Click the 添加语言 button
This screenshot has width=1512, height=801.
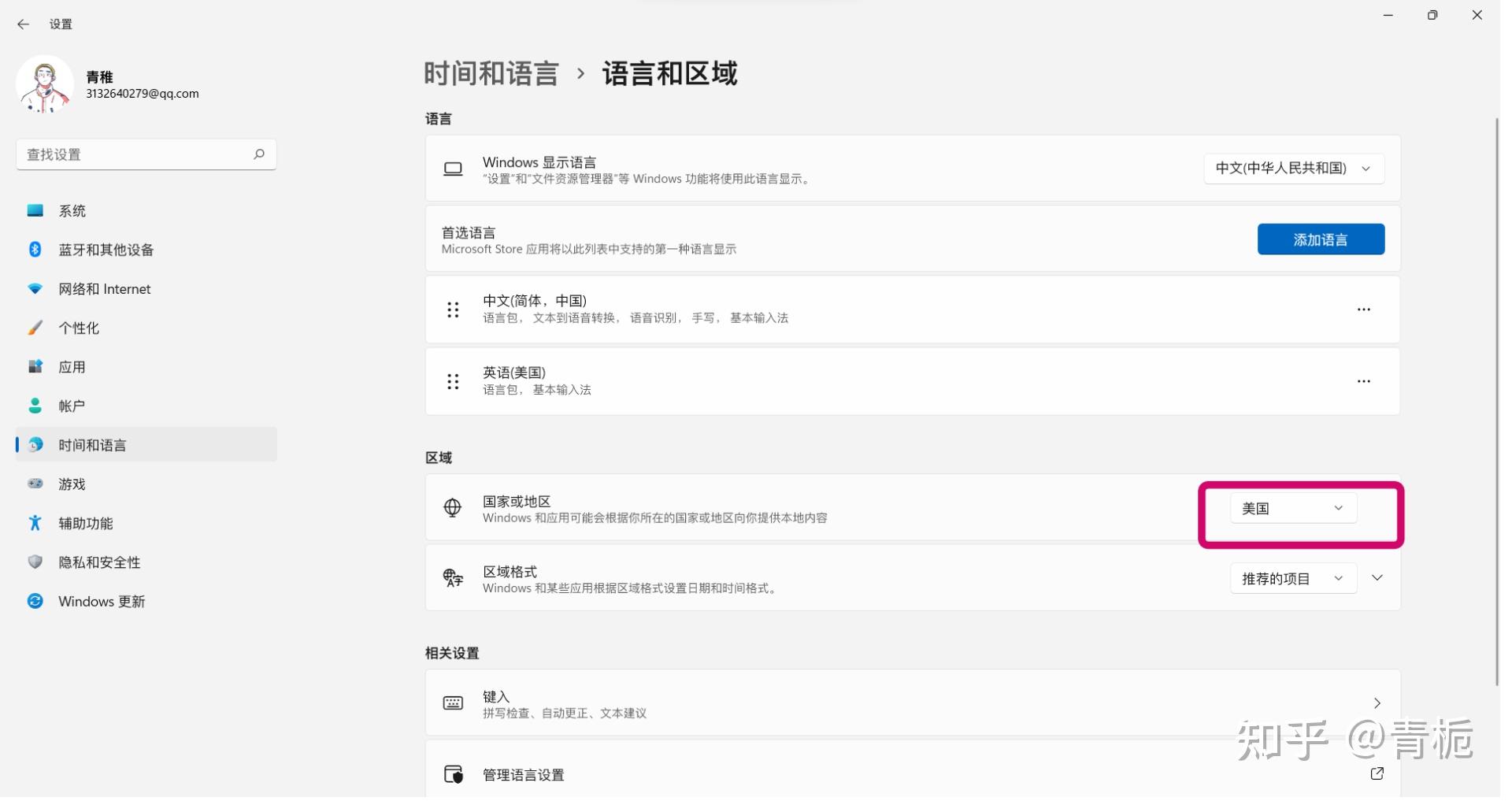(x=1331, y=241)
